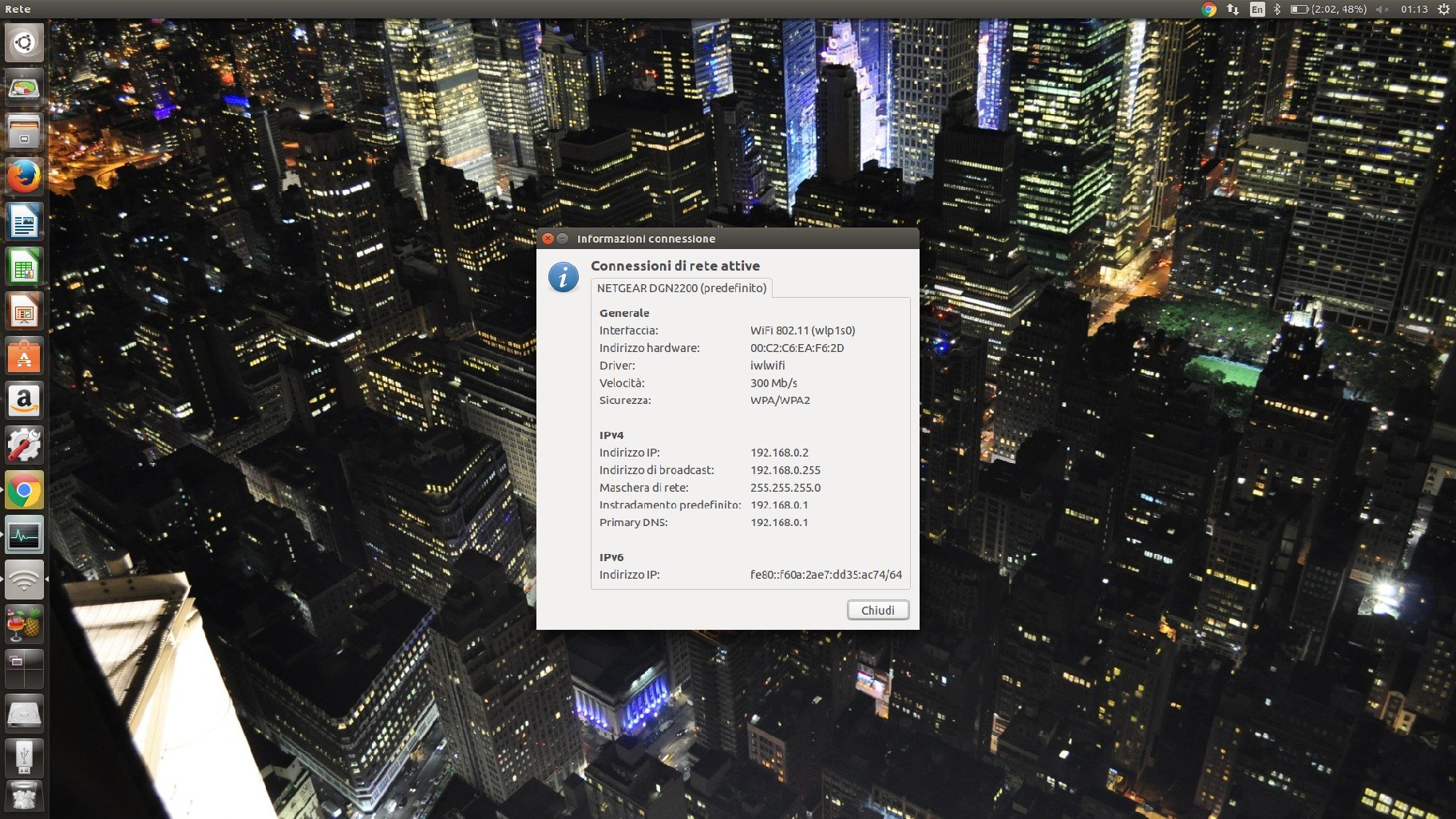
Task: Open the muted sound volume indicator
Action: (x=1383, y=10)
